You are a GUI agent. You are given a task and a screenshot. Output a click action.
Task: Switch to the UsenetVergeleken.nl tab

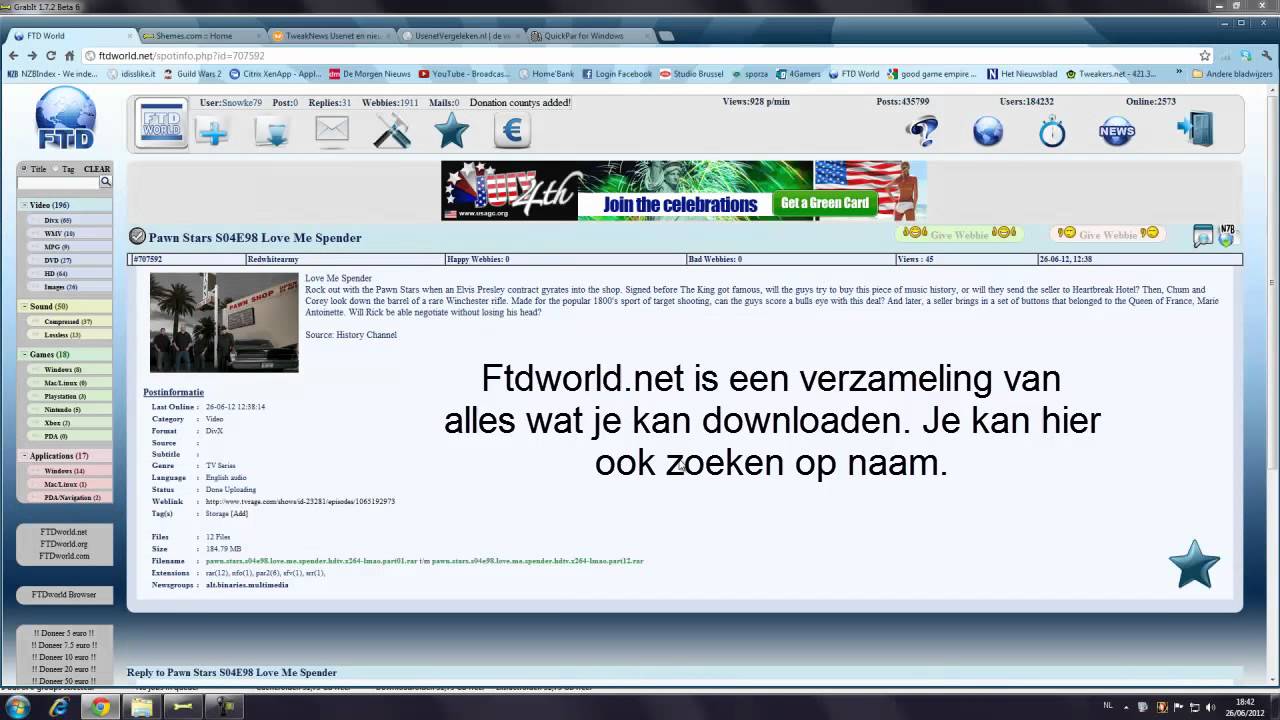(x=463, y=36)
